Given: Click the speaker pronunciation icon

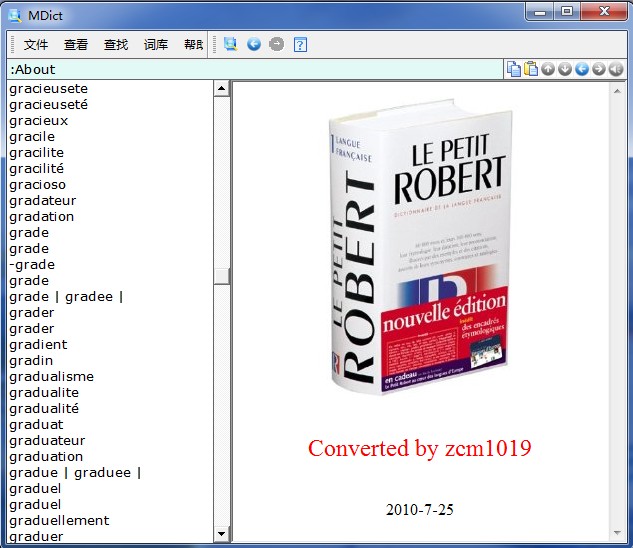Looking at the screenshot, I should pyautogui.click(x=616, y=69).
